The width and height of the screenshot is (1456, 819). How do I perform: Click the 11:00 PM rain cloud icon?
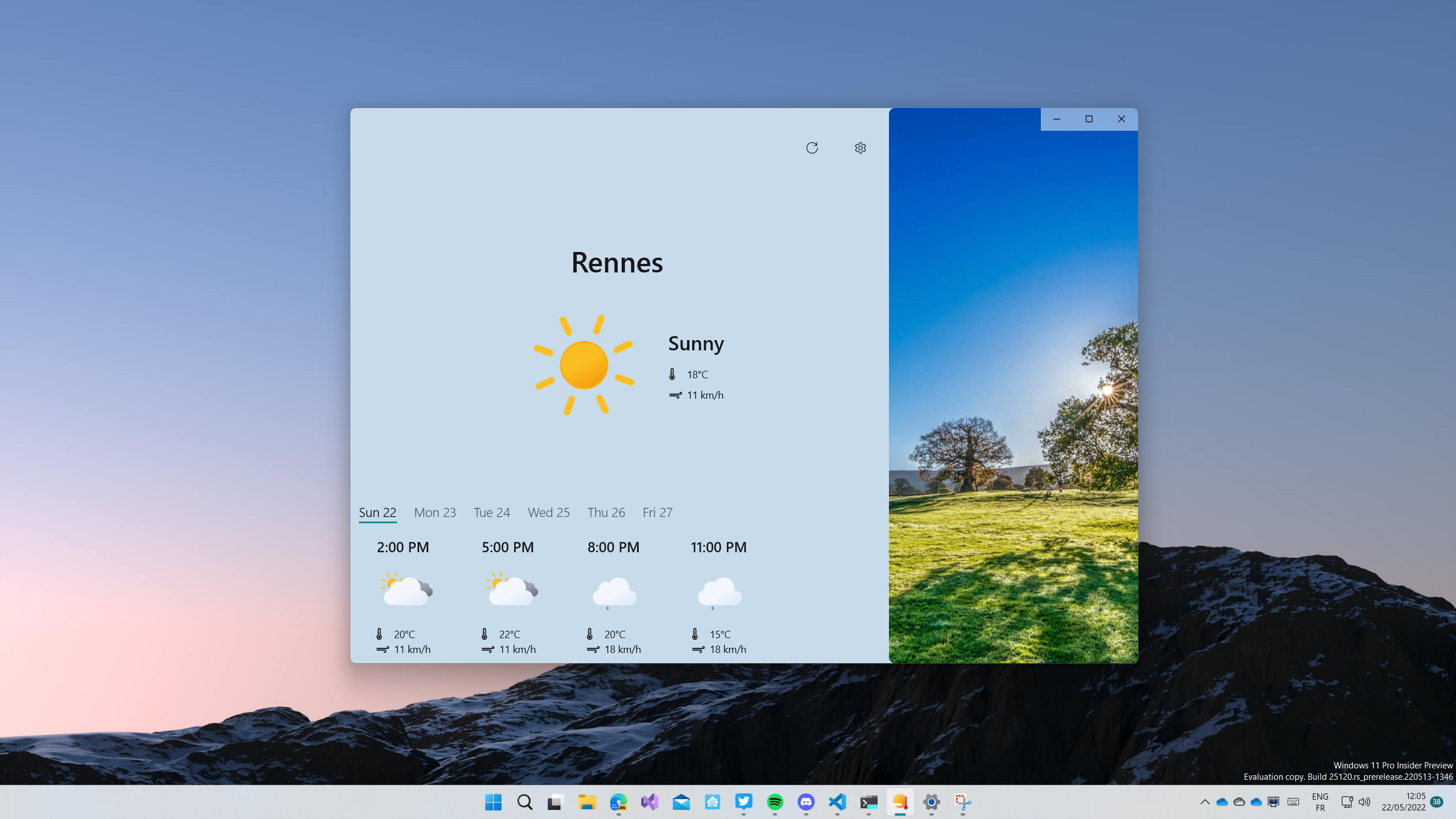point(719,593)
